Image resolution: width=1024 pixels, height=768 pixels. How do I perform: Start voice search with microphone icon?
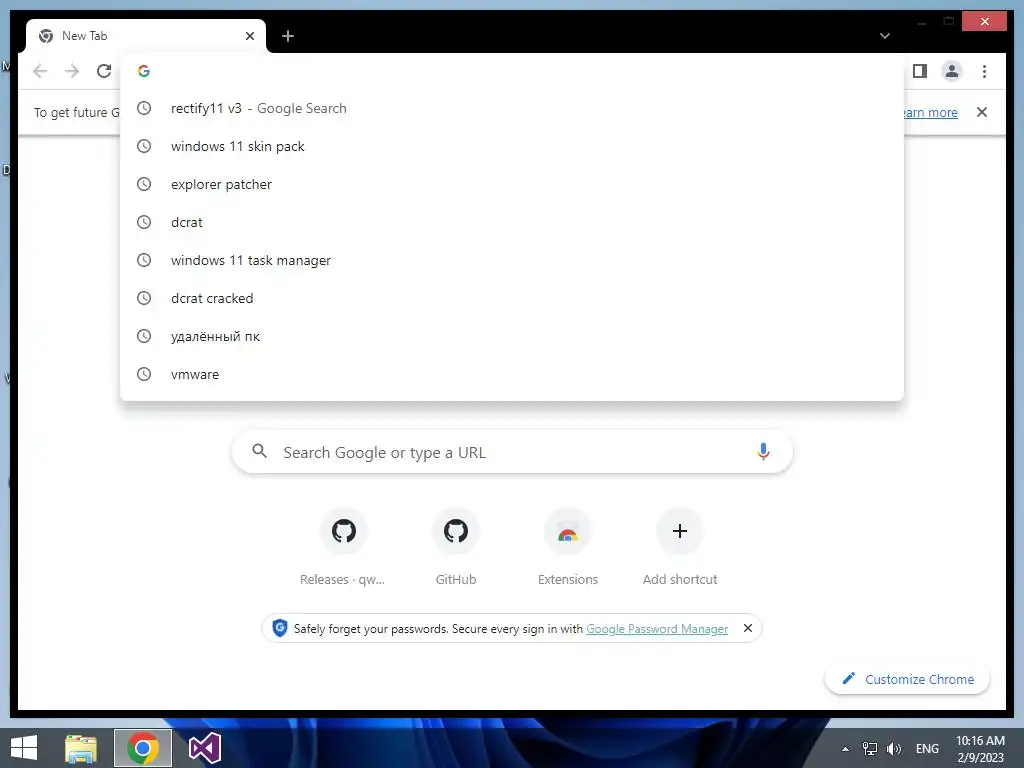(763, 451)
